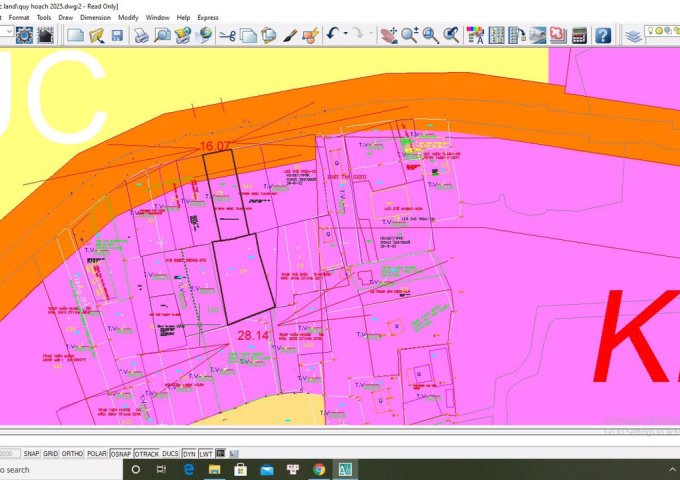Viewport: 680px width, 480px height.
Task: Click the 28.14 dimension label in drawing
Action: click(254, 336)
